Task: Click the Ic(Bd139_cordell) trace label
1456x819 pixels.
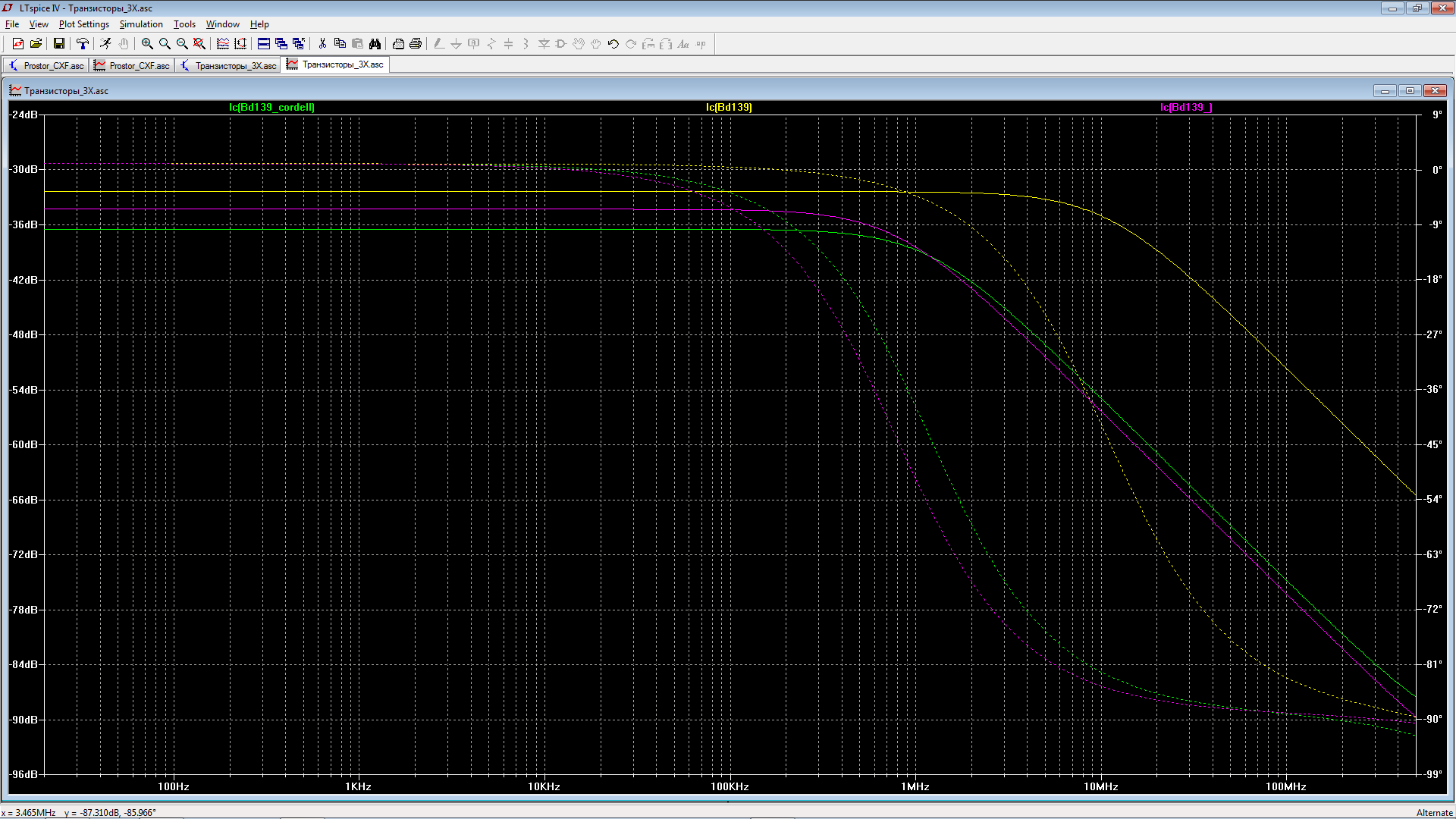Action: pyautogui.click(x=271, y=107)
